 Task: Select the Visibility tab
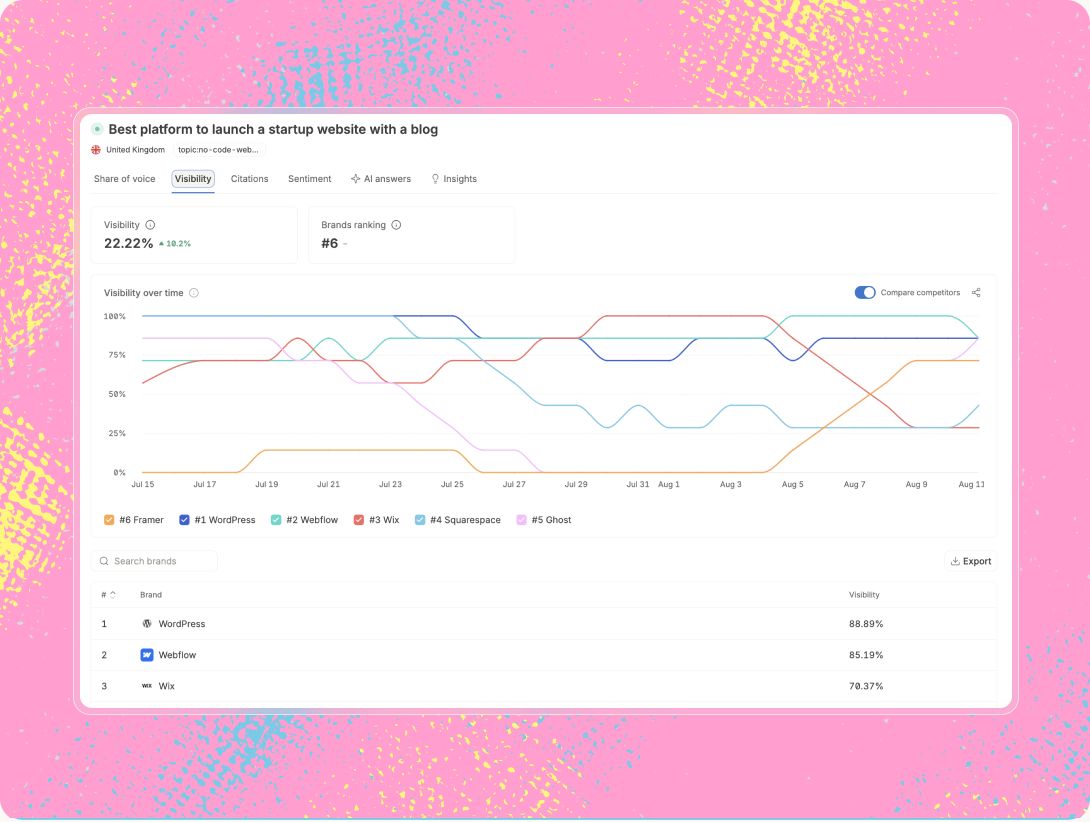coord(193,179)
